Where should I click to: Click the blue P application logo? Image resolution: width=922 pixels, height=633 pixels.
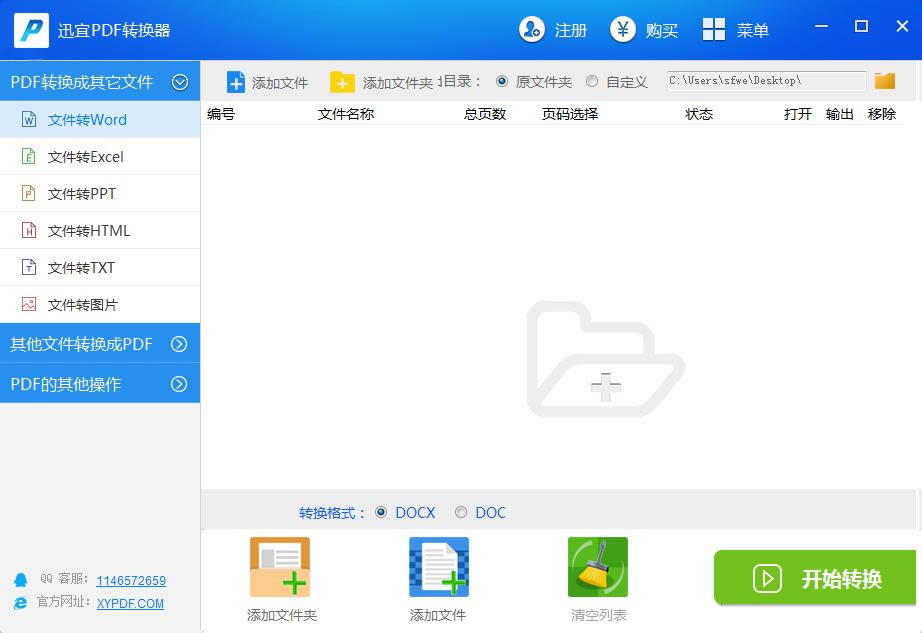point(31,30)
